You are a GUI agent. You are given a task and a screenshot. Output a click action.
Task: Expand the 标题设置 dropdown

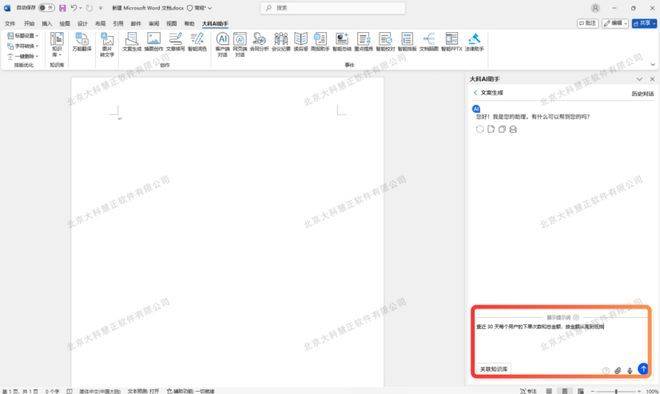[23, 36]
